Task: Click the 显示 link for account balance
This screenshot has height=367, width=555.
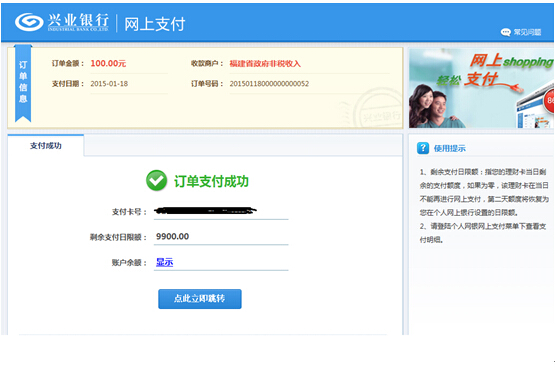Action: (x=165, y=262)
